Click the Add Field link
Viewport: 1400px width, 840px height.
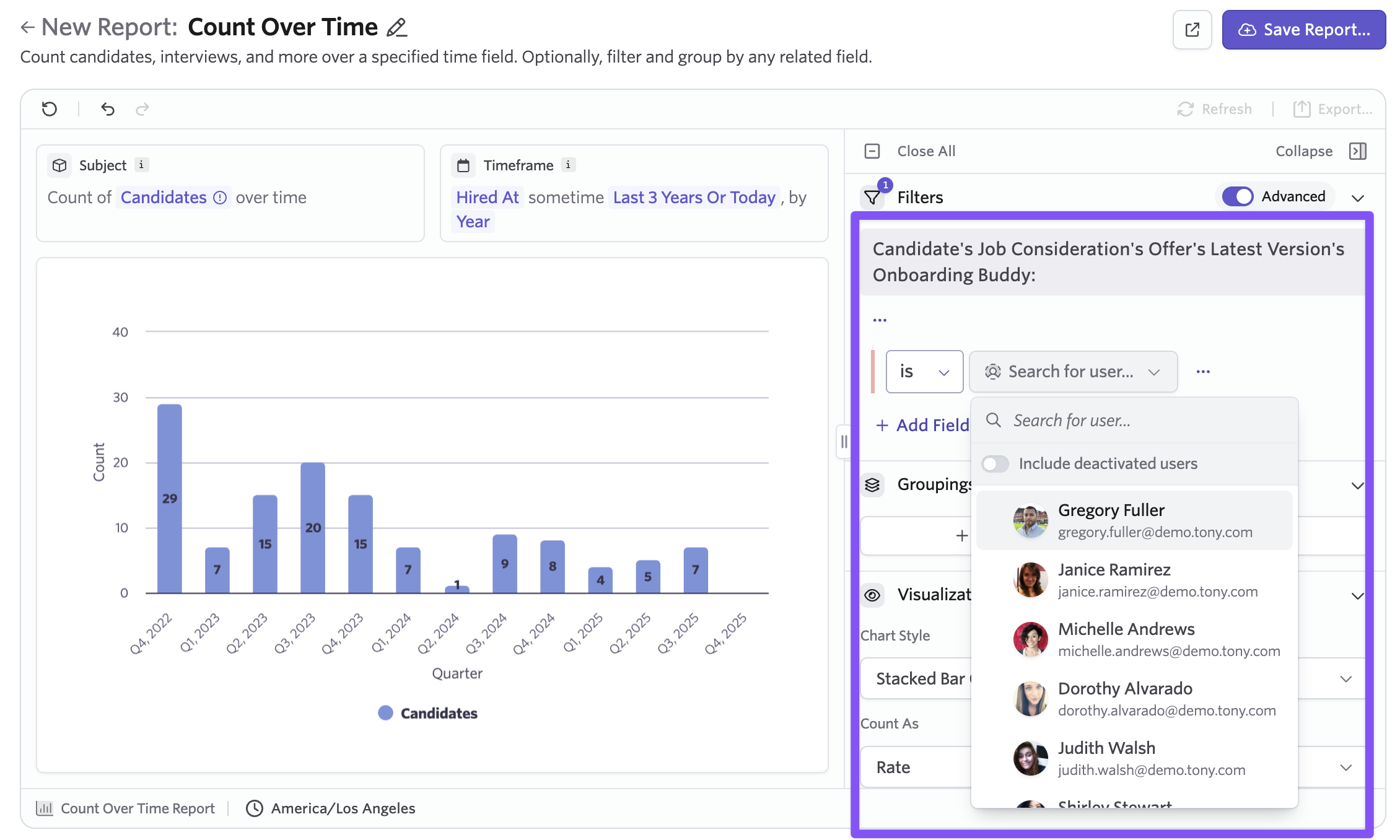tap(923, 425)
